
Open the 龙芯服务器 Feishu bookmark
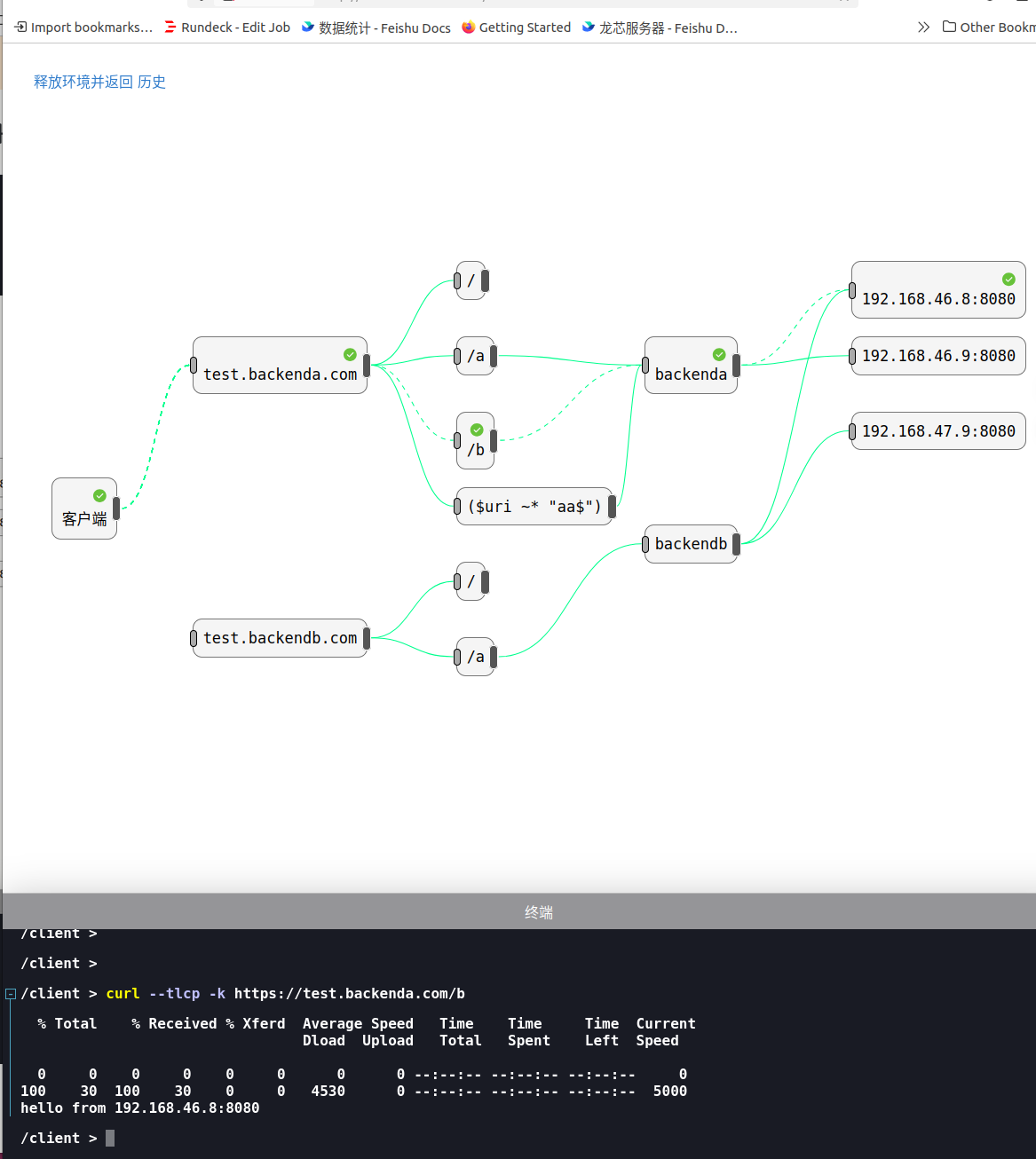[x=660, y=28]
